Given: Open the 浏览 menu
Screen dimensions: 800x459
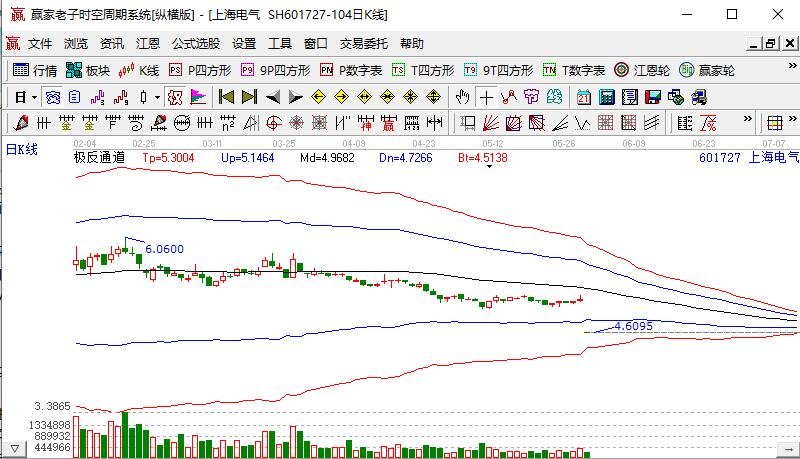Looking at the screenshot, I should 76,44.
